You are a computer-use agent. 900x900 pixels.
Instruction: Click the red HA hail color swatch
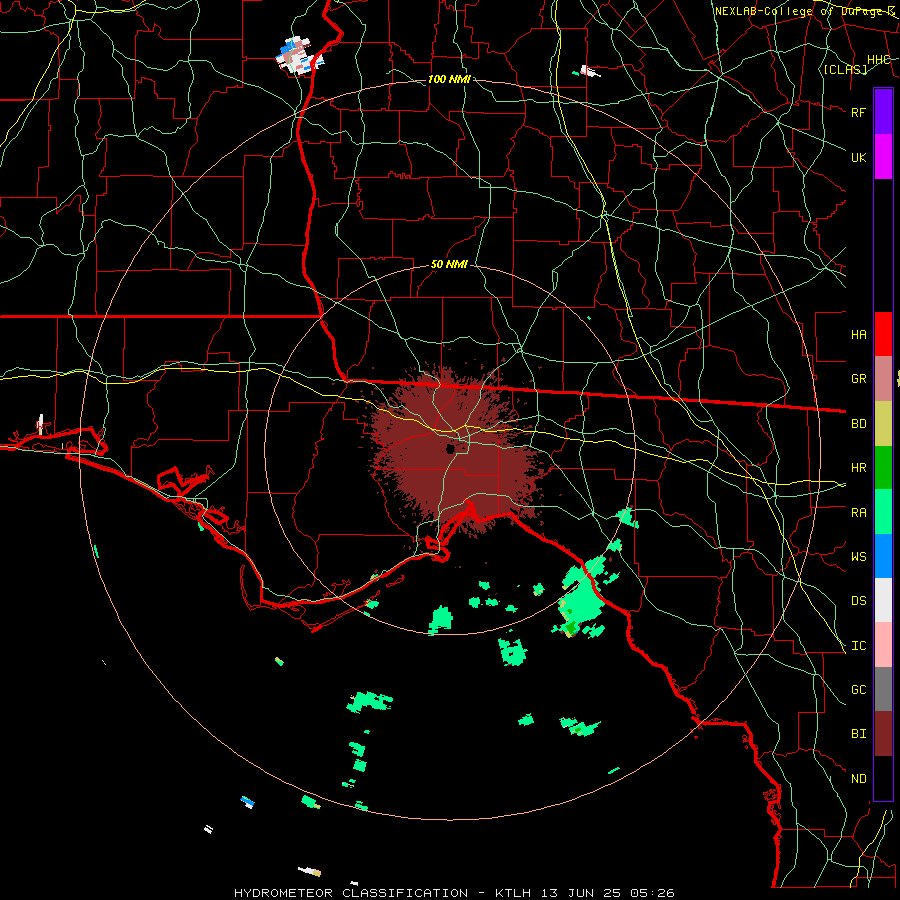pyautogui.click(x=883, y=334)
